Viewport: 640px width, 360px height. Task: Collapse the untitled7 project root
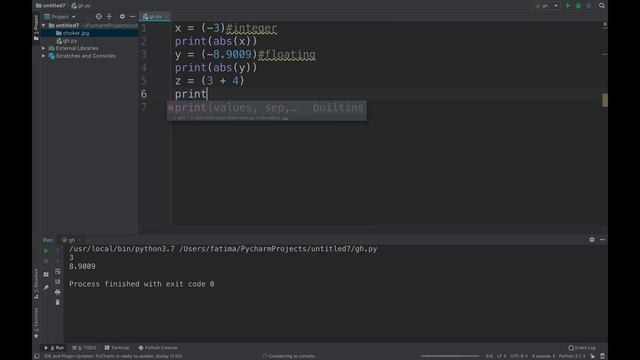click(x=44, y=25)
